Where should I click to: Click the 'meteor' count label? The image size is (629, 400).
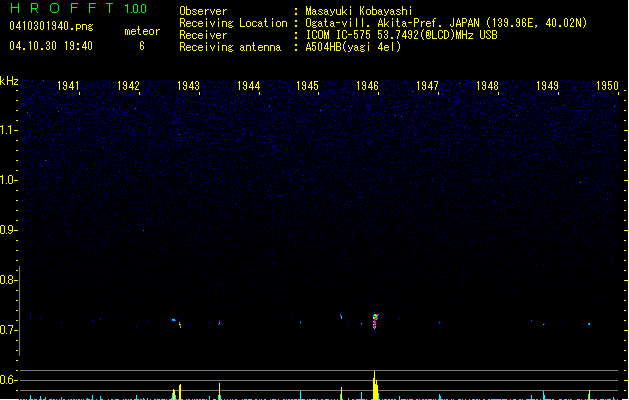tap(142, 31)
